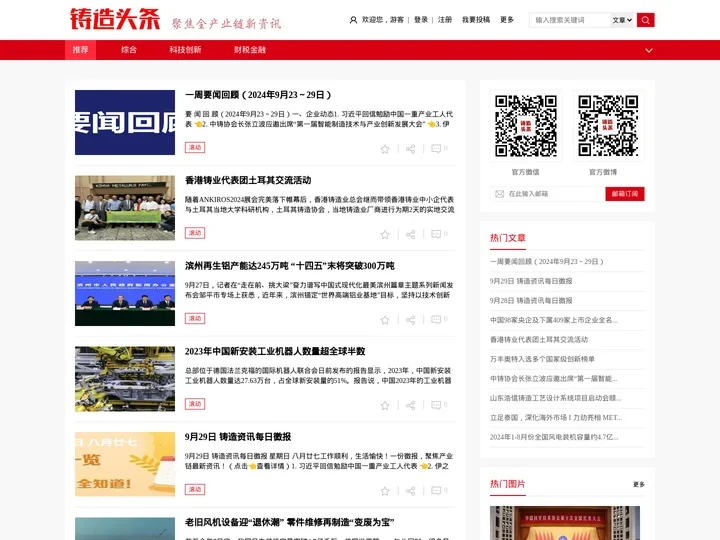Click 更多 beside 热门图片
Image resolution: width=720 pixels, height=540 pixels.
(639, 484)
